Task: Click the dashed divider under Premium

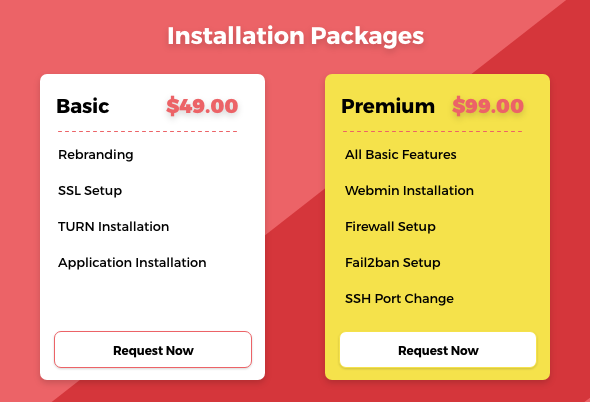Action: coord(432,131)
